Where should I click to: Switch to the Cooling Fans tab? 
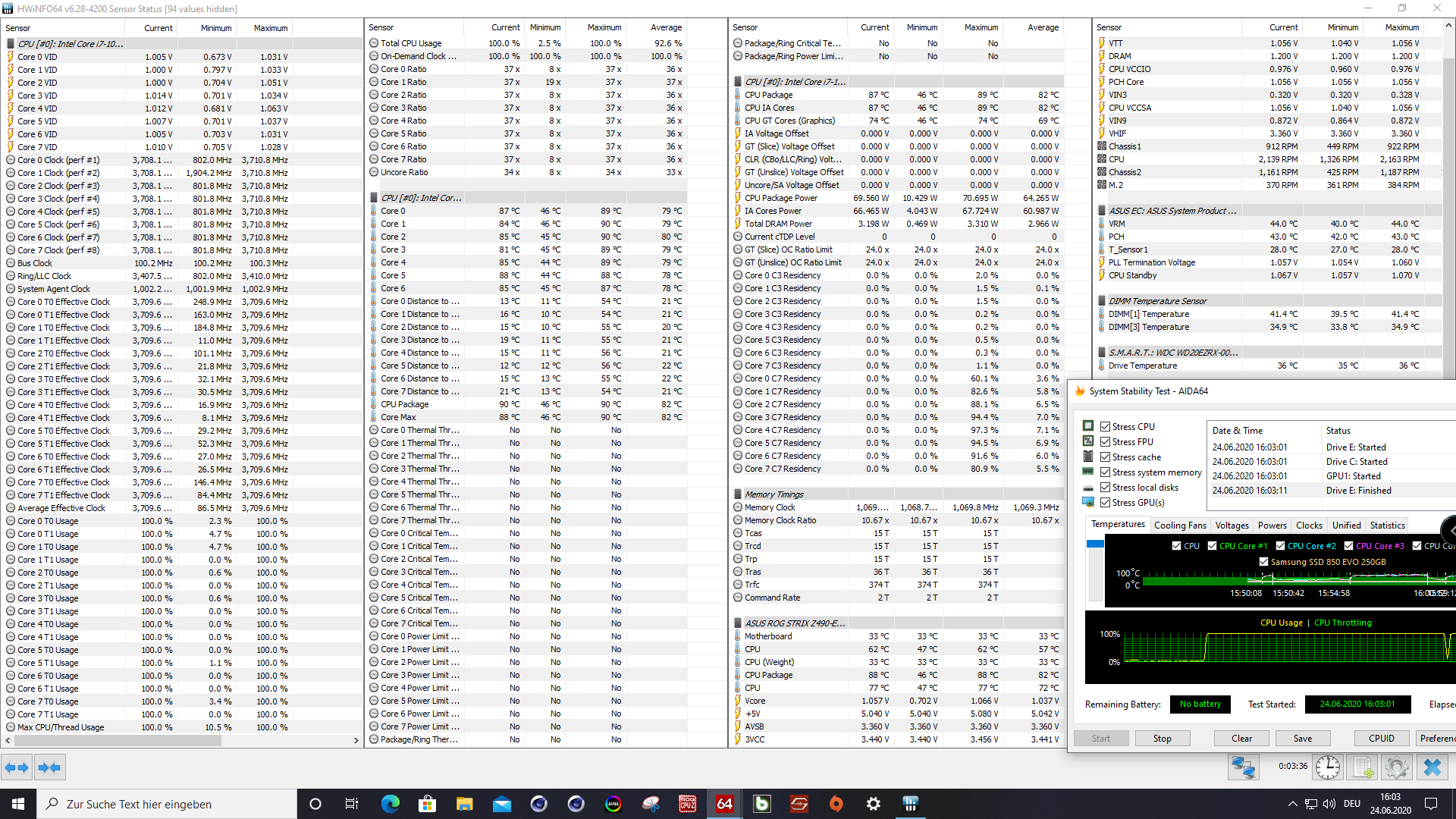tap(1180, 526)
